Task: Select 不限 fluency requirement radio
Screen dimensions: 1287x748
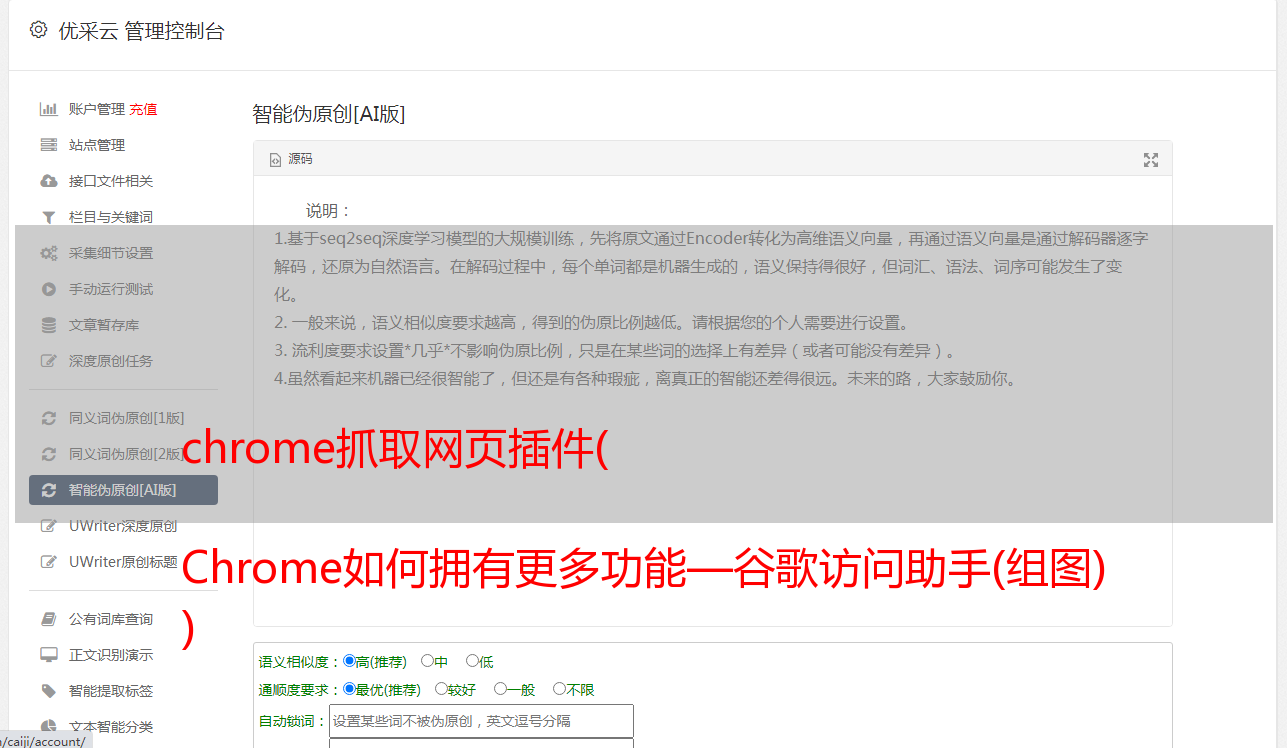Action: 559,689
